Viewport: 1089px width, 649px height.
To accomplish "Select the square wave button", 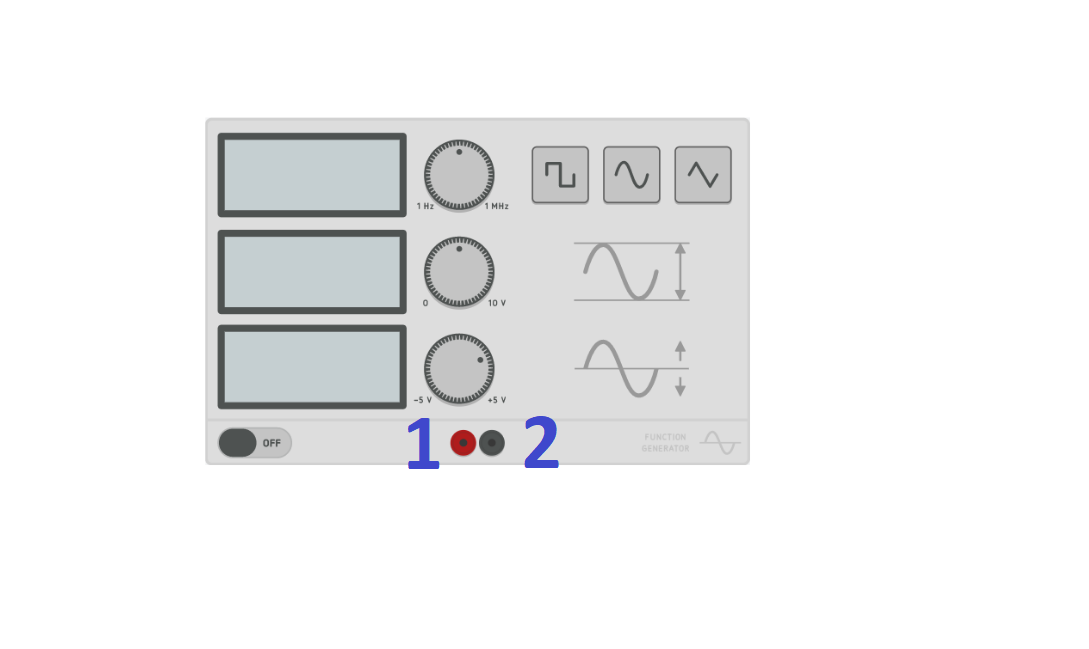I will point(560,175).
